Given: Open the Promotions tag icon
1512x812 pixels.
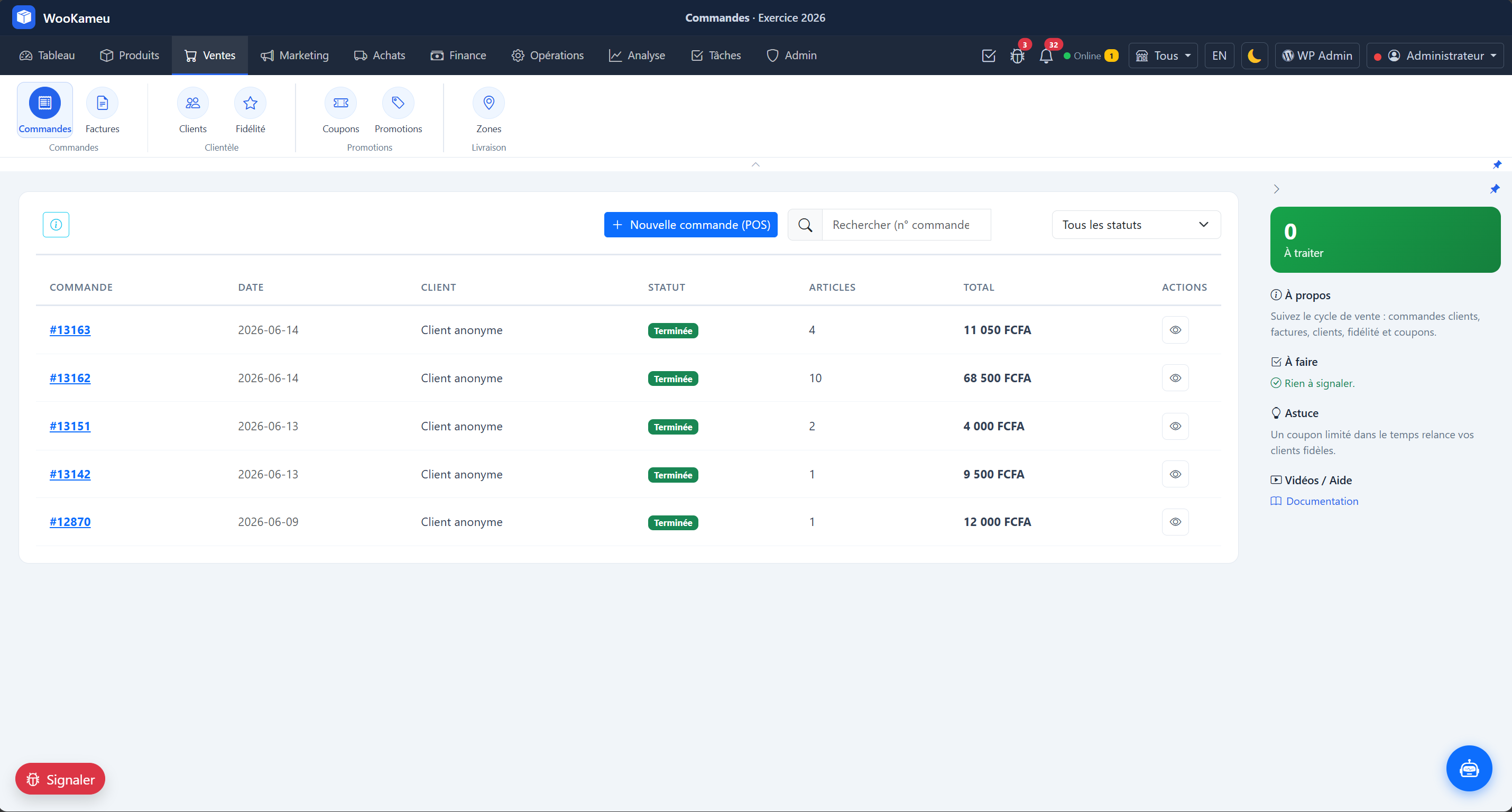Looking at the screenshot, I should (x=398, y=110).
